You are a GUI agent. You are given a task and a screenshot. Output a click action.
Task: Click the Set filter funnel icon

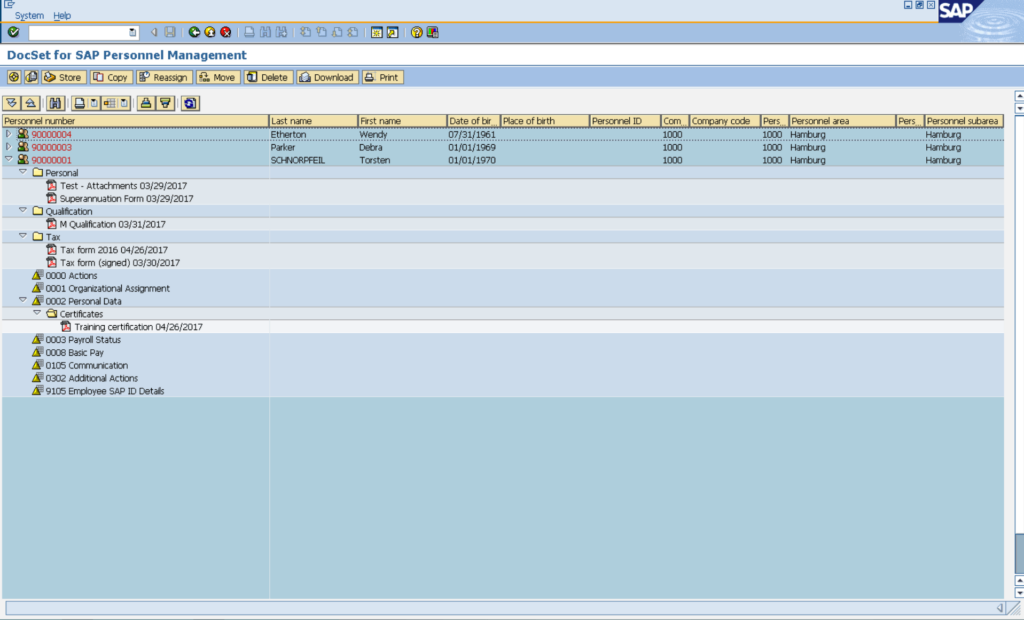click(164, 103)
